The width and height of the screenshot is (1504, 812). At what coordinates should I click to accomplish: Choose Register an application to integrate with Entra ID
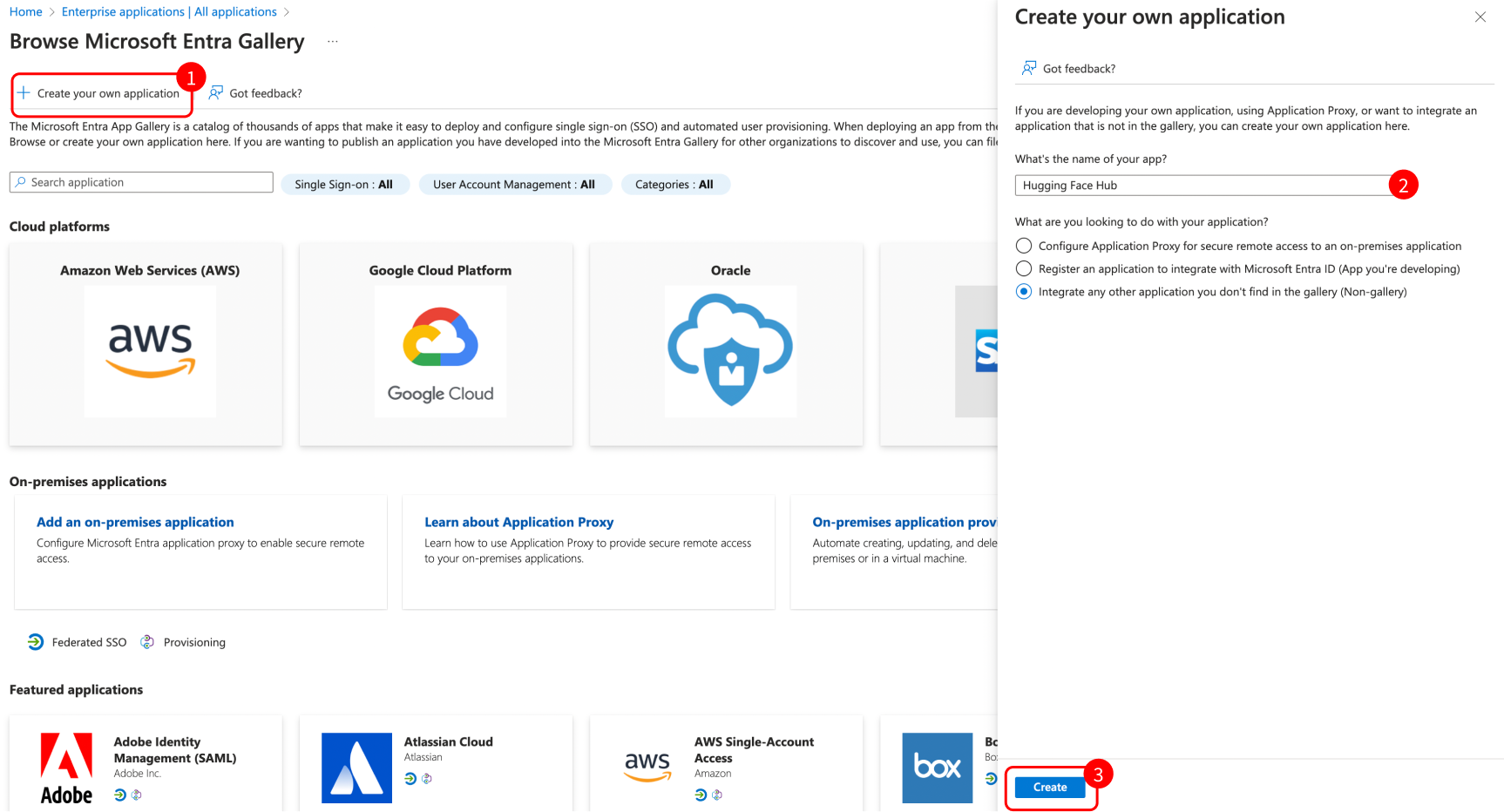pyautogui.click(x=1024, y=268)
